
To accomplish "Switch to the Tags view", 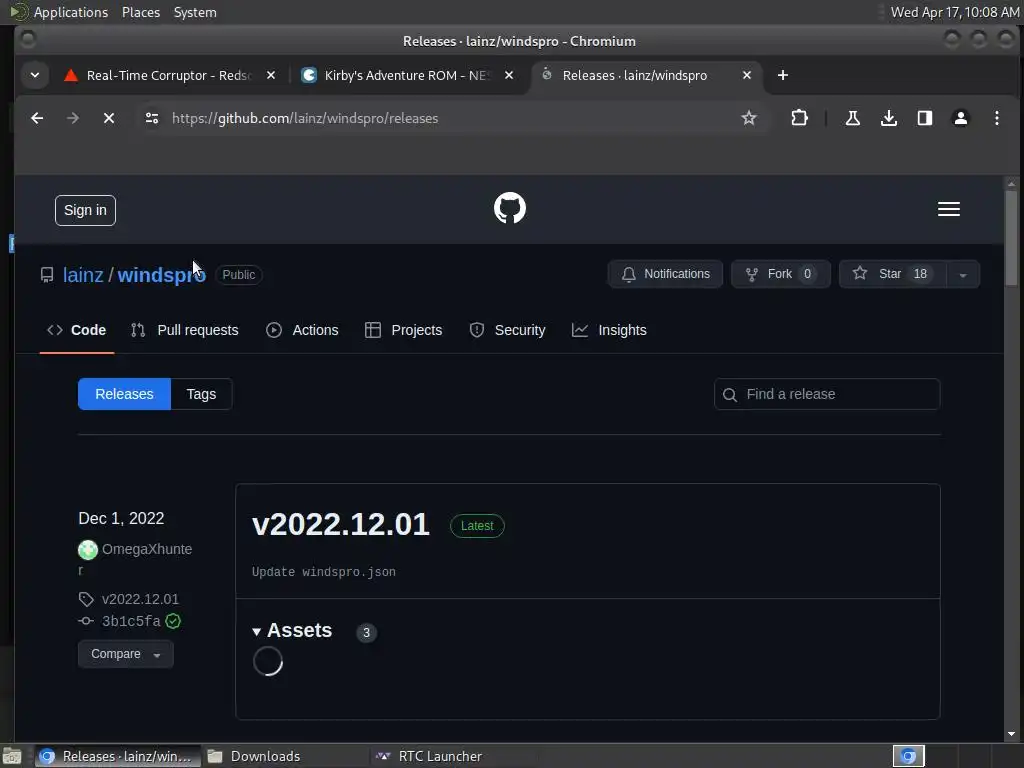I will 201,394.
